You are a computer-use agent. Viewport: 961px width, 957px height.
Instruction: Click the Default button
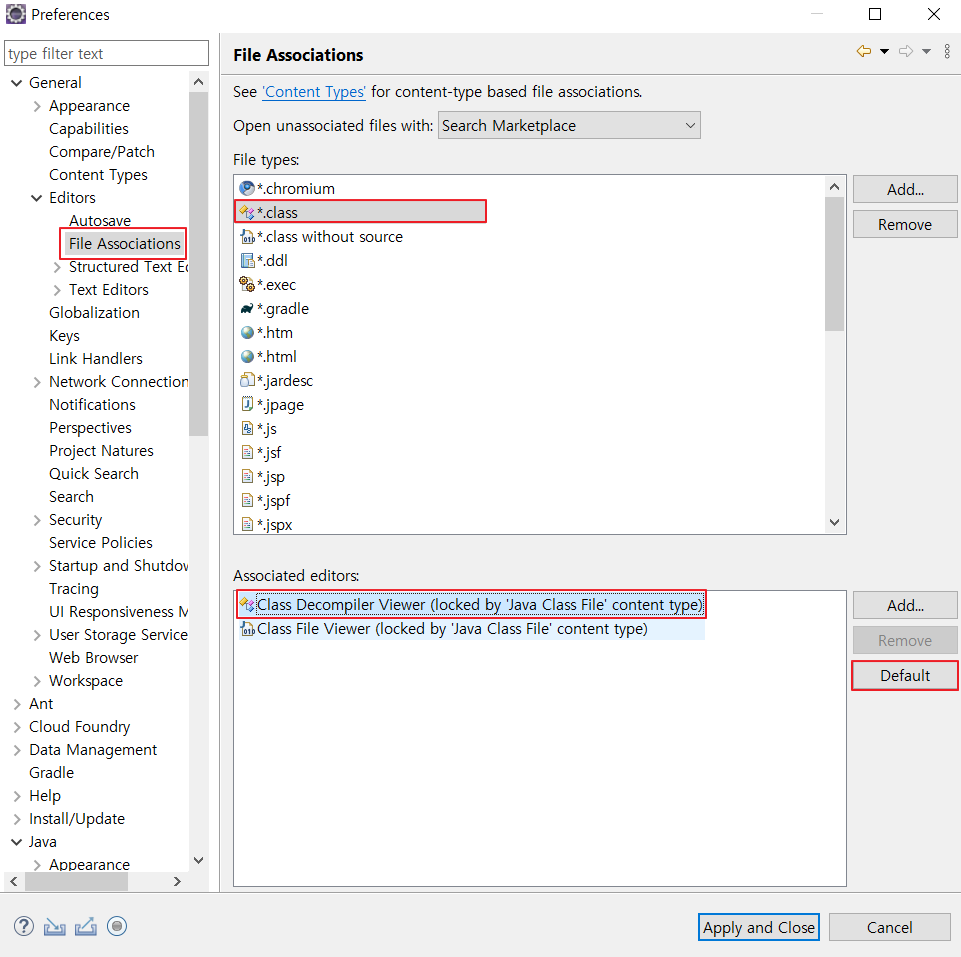coord(905,676)
